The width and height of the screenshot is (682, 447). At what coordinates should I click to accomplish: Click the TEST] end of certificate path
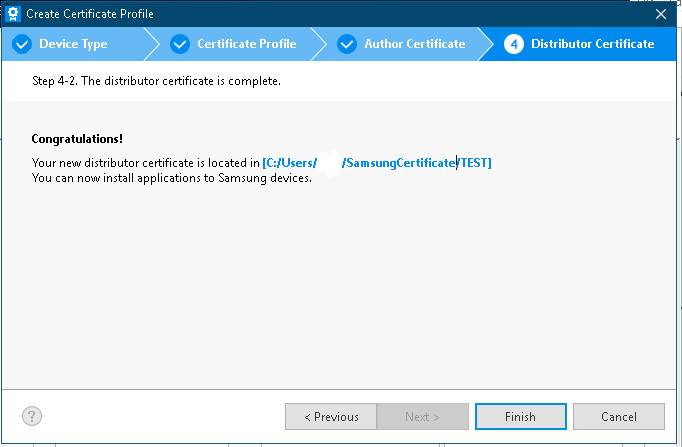[x=475, y=163]
